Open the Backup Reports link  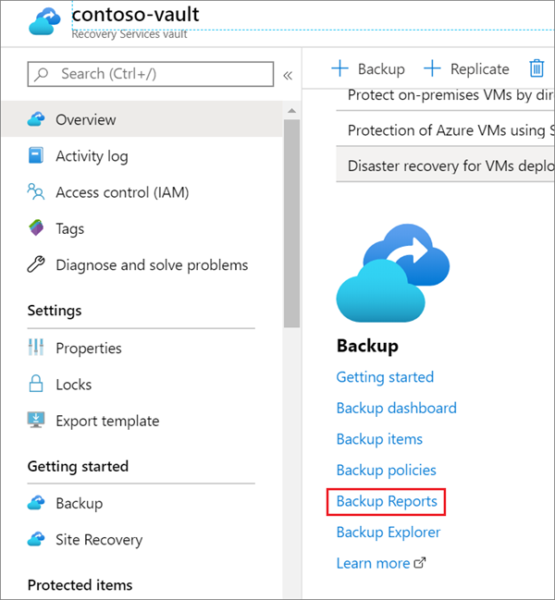(387, 501)
